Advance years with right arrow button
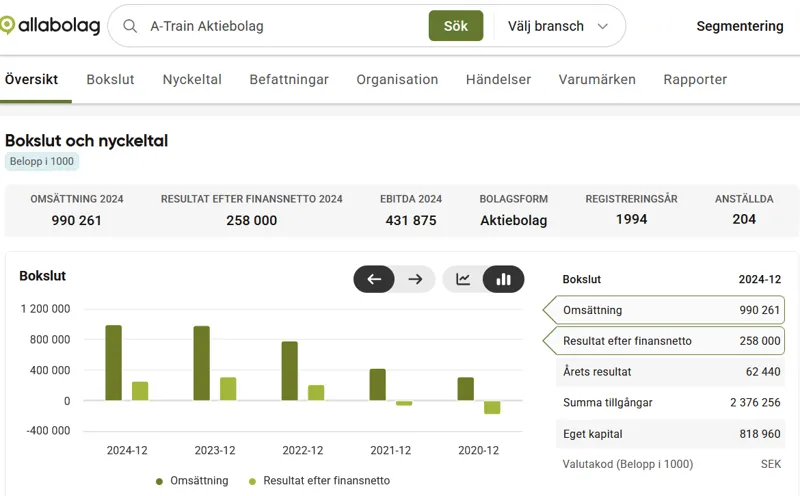The width and height of the screenshot is (800, 496). (415, 279)
